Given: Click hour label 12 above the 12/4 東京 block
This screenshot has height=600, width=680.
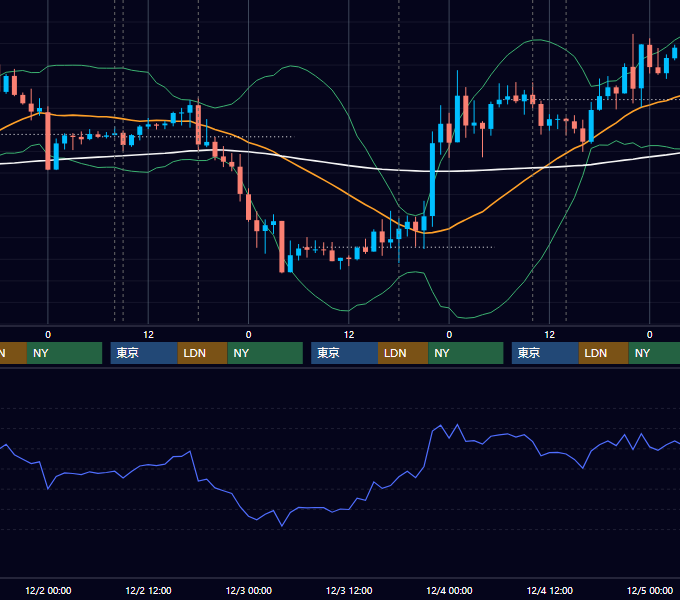Looking at the screenshot, I should pyautogui.click(x=549, y=334).
